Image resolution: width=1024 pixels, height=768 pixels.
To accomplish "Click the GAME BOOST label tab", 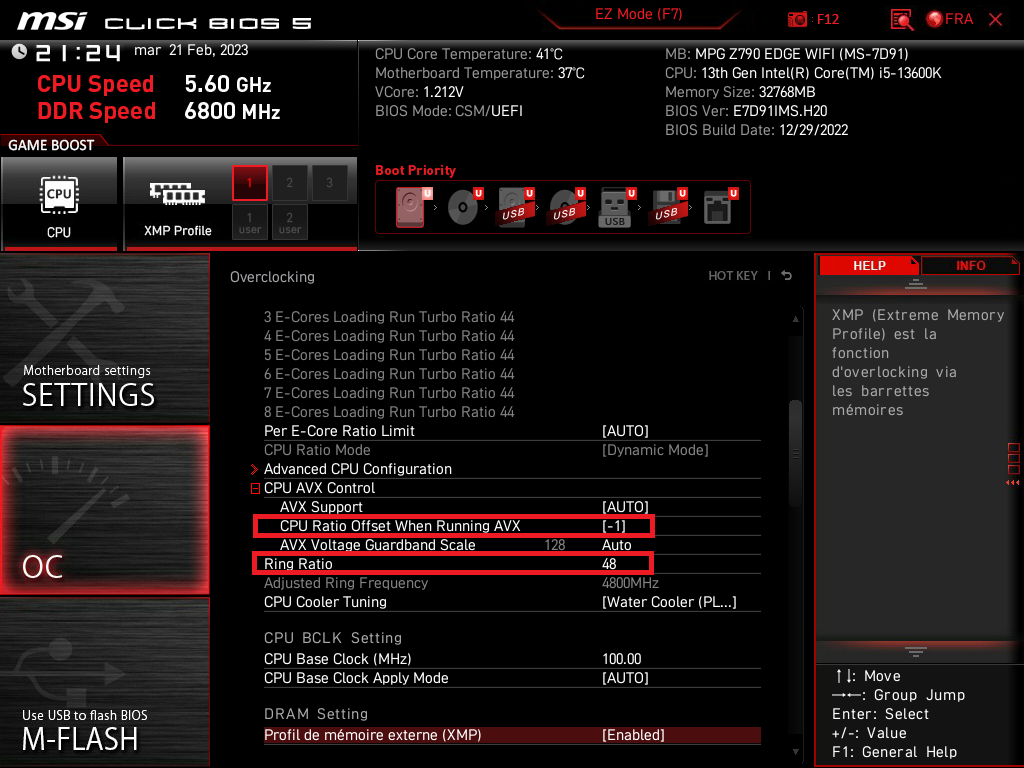I will click(x=51, y=145).
